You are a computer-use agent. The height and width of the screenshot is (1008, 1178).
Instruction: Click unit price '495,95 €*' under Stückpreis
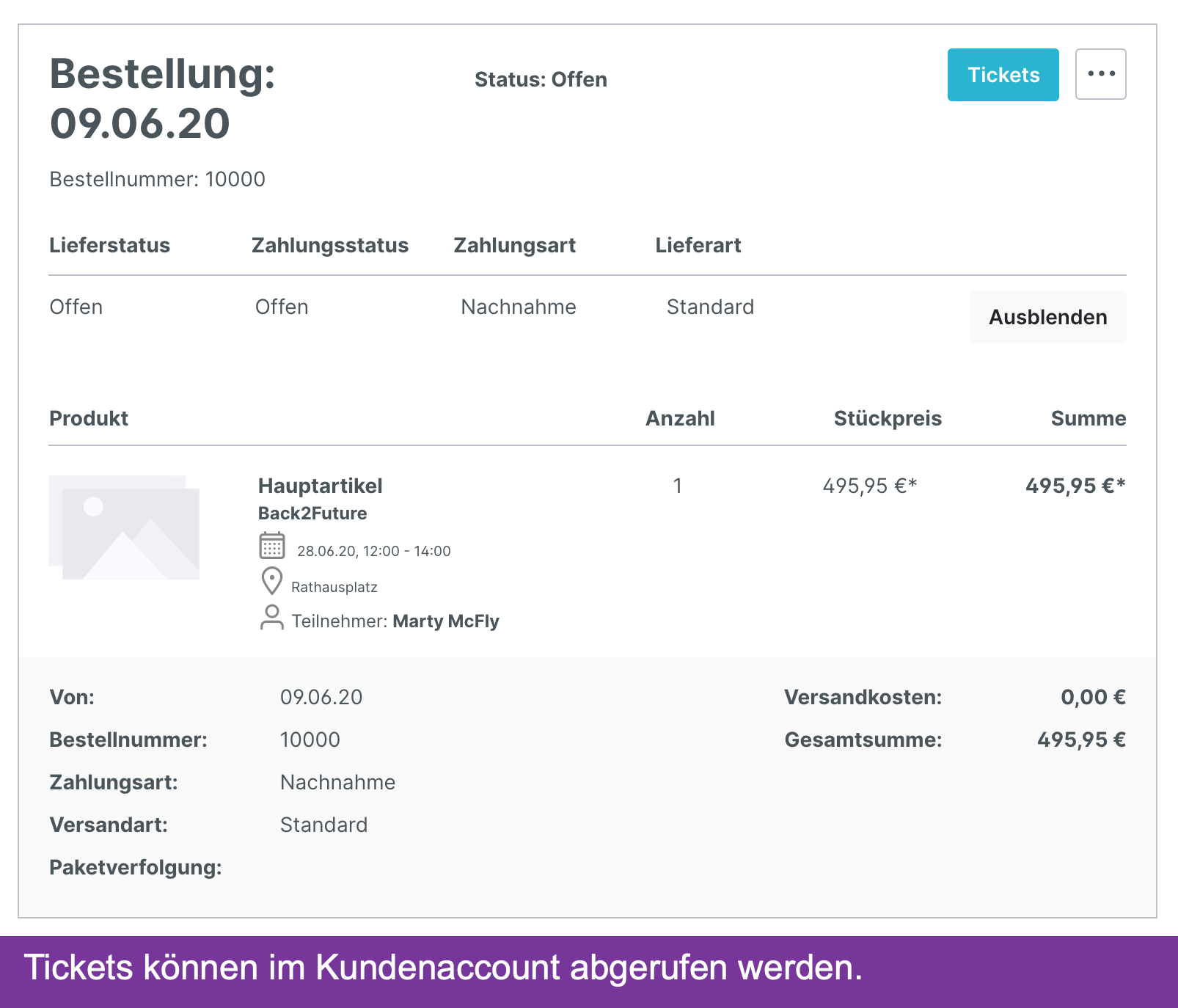point(870,486)
